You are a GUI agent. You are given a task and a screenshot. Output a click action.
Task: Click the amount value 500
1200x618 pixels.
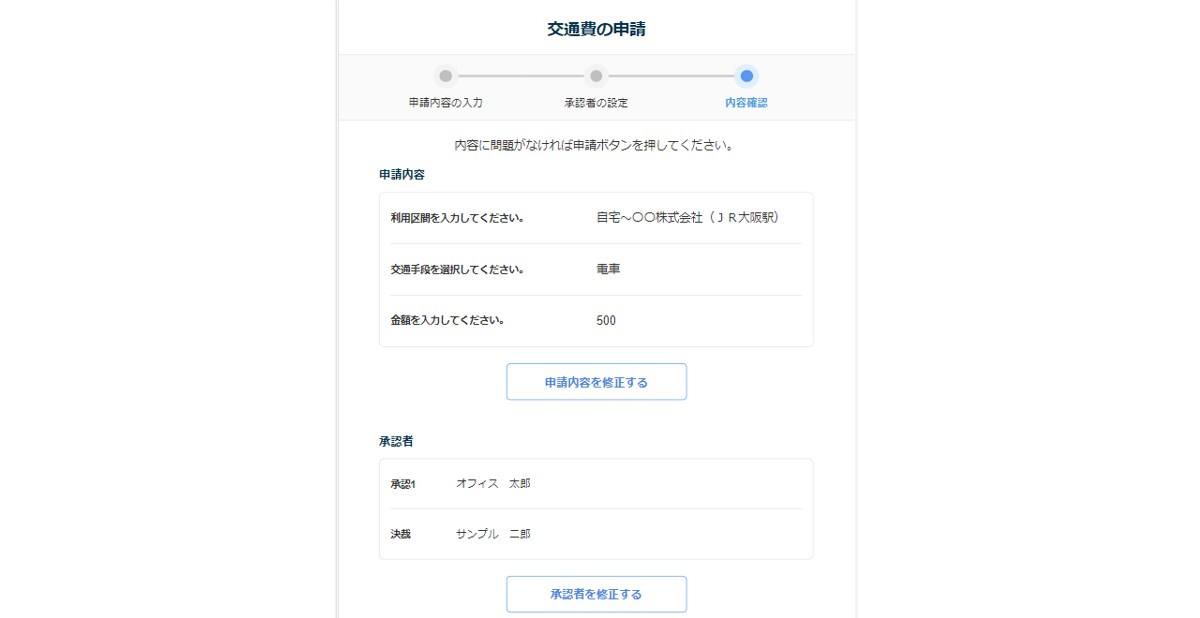[x=606, y=321]
